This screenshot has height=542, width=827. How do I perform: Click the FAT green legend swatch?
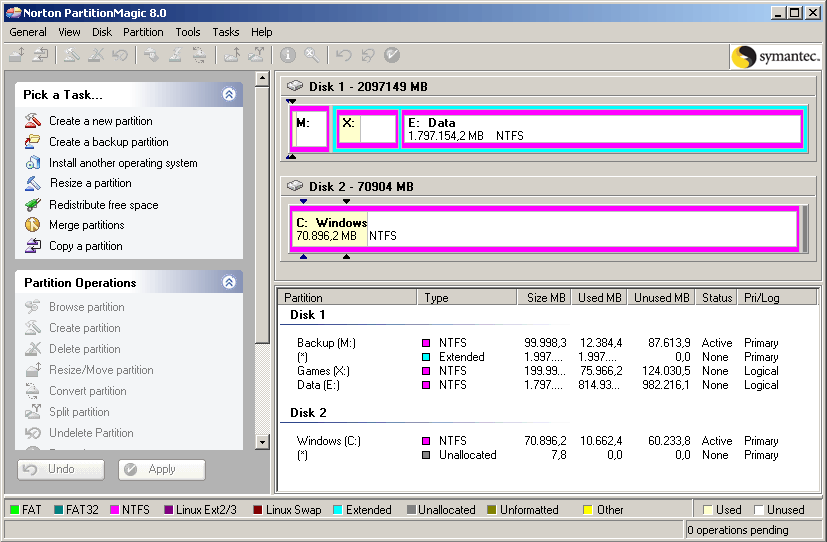click(14, 510)
